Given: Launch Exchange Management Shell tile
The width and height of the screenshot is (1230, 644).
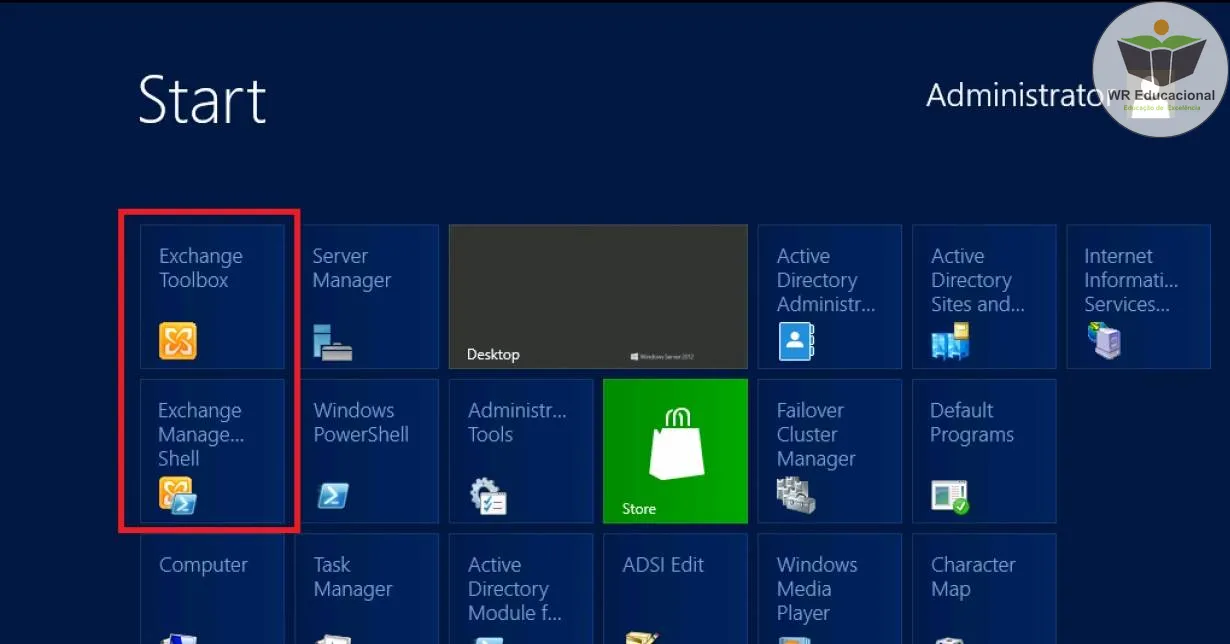Looking at the screenshot, I should click(212, 450).
